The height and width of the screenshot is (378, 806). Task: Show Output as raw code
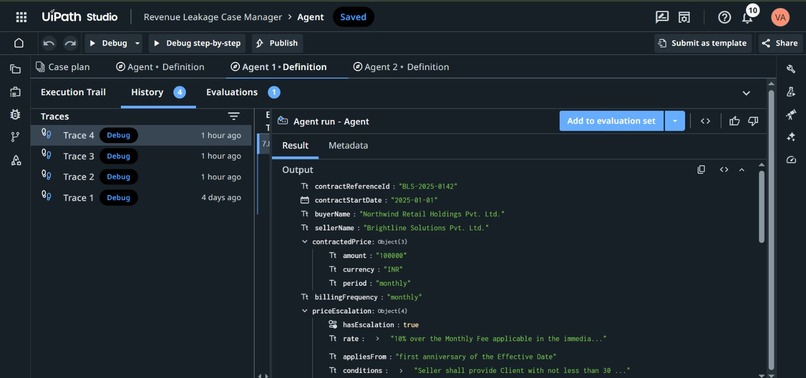pyautogui.click(x=724, y=170)
